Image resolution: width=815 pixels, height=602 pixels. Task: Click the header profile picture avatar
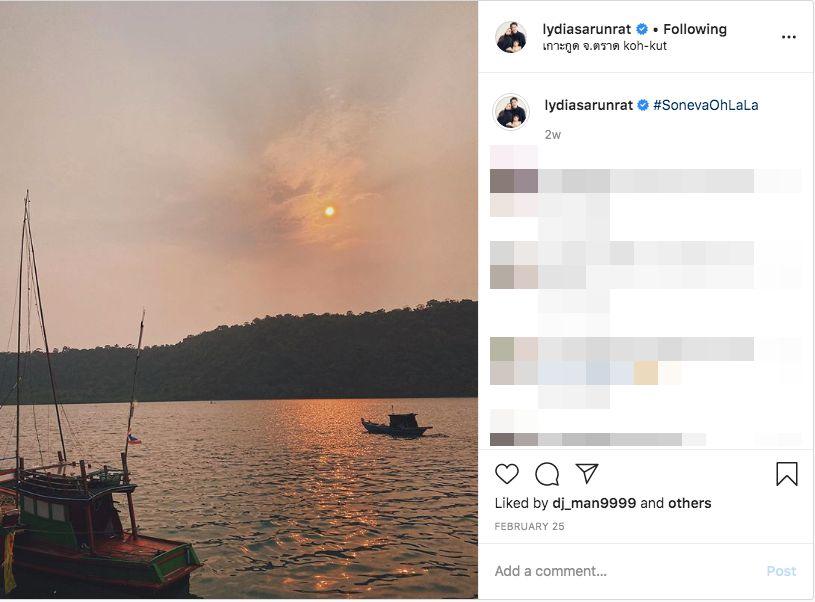coord(511,37)
